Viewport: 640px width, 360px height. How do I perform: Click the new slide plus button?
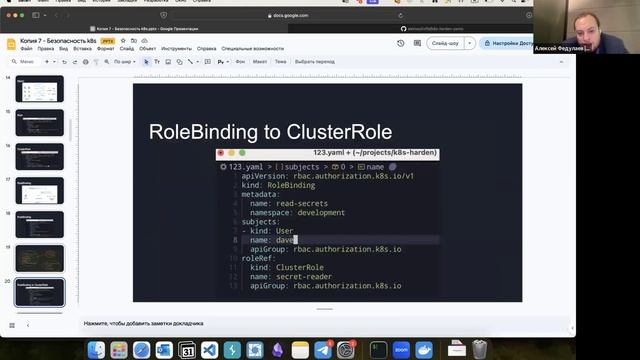(x=47, y=62)
